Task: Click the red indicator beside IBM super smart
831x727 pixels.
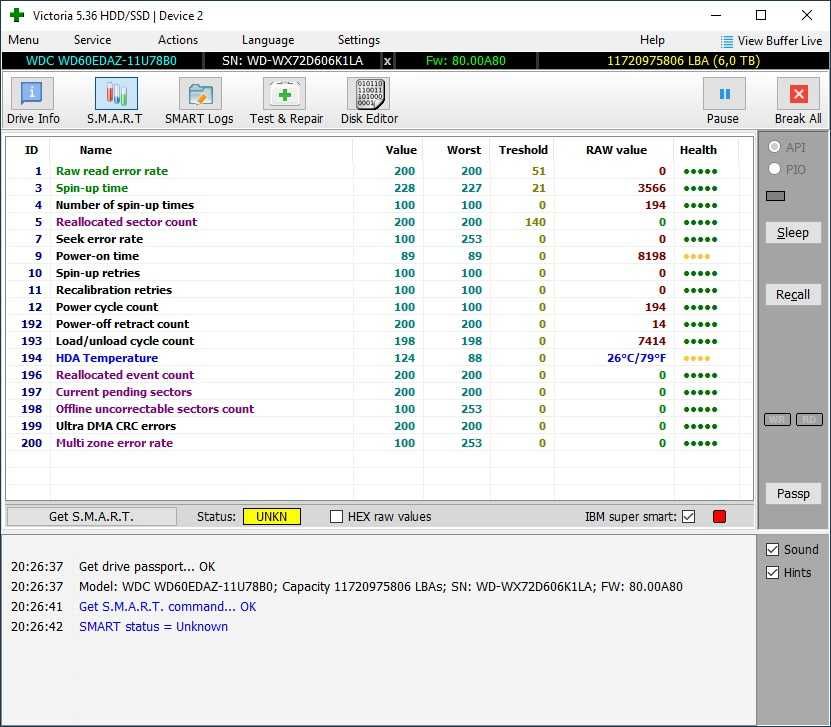Action: tap(719, 516)
